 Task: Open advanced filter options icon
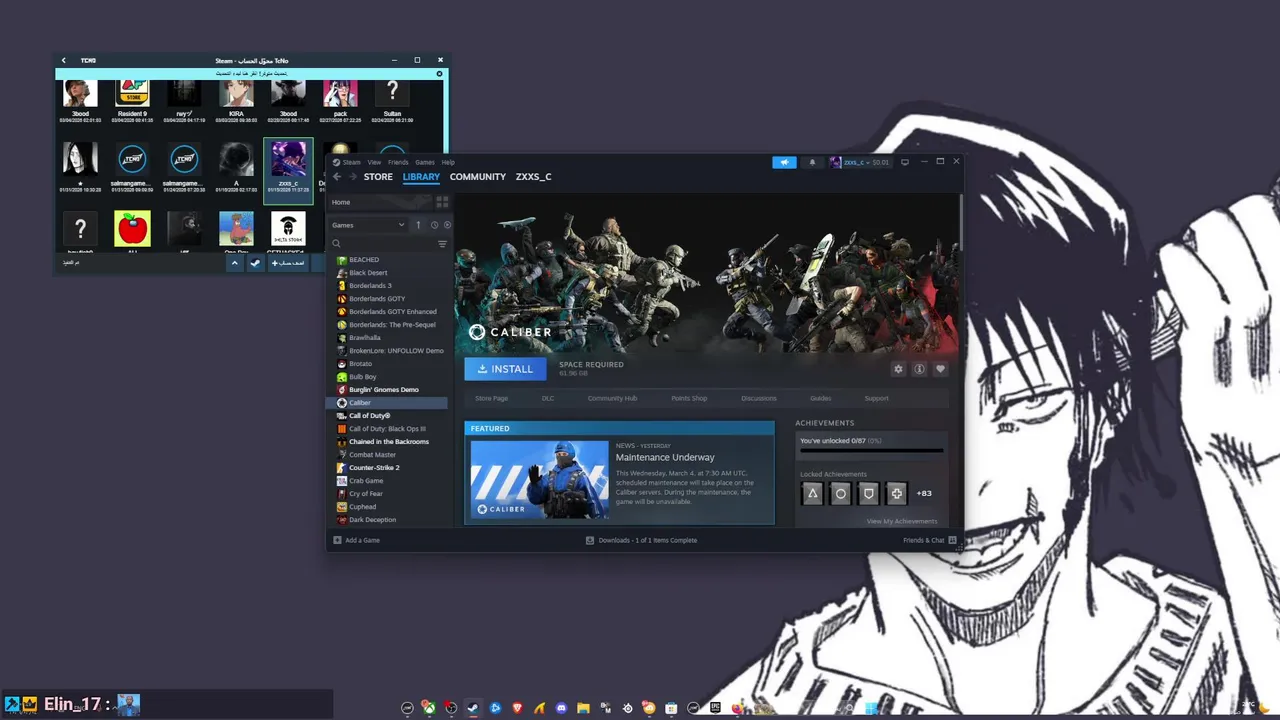[x=442, y=244]
